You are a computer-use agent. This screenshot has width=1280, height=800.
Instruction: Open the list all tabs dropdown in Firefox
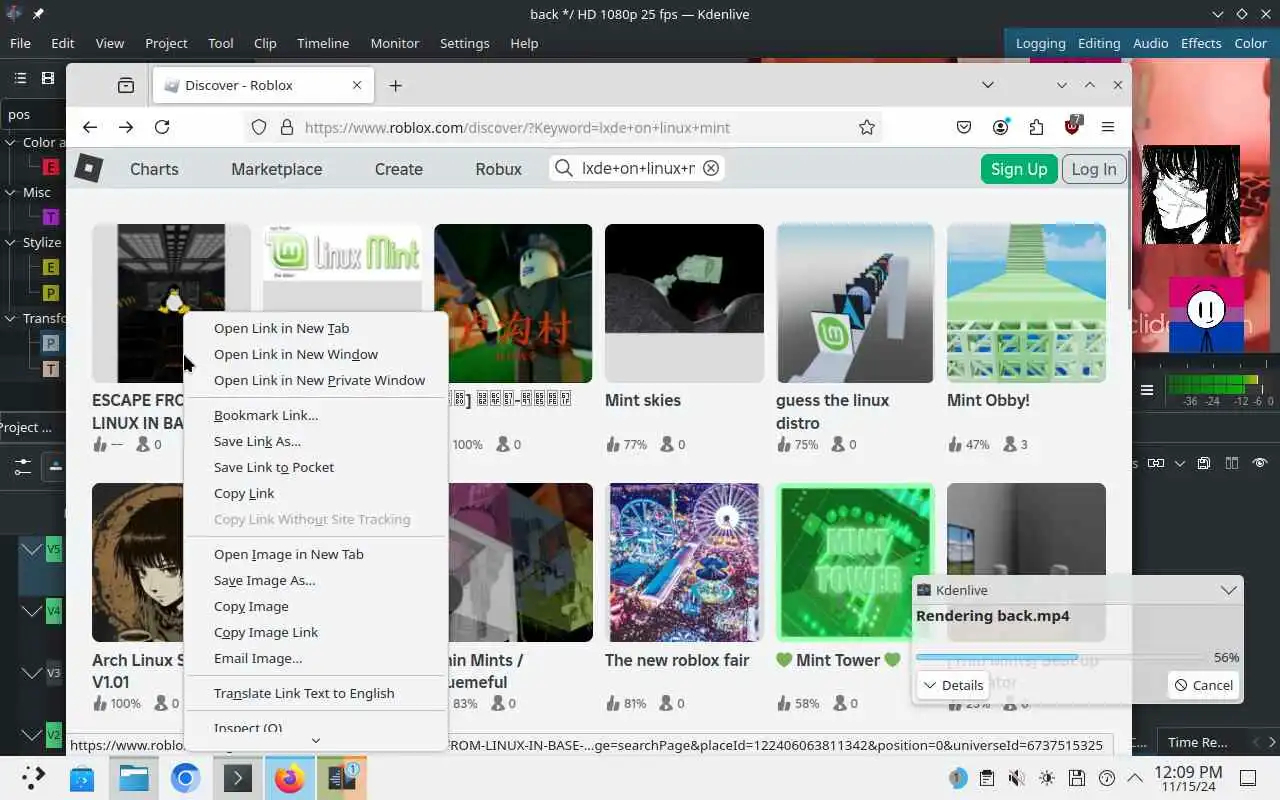(x=987, y=85)
